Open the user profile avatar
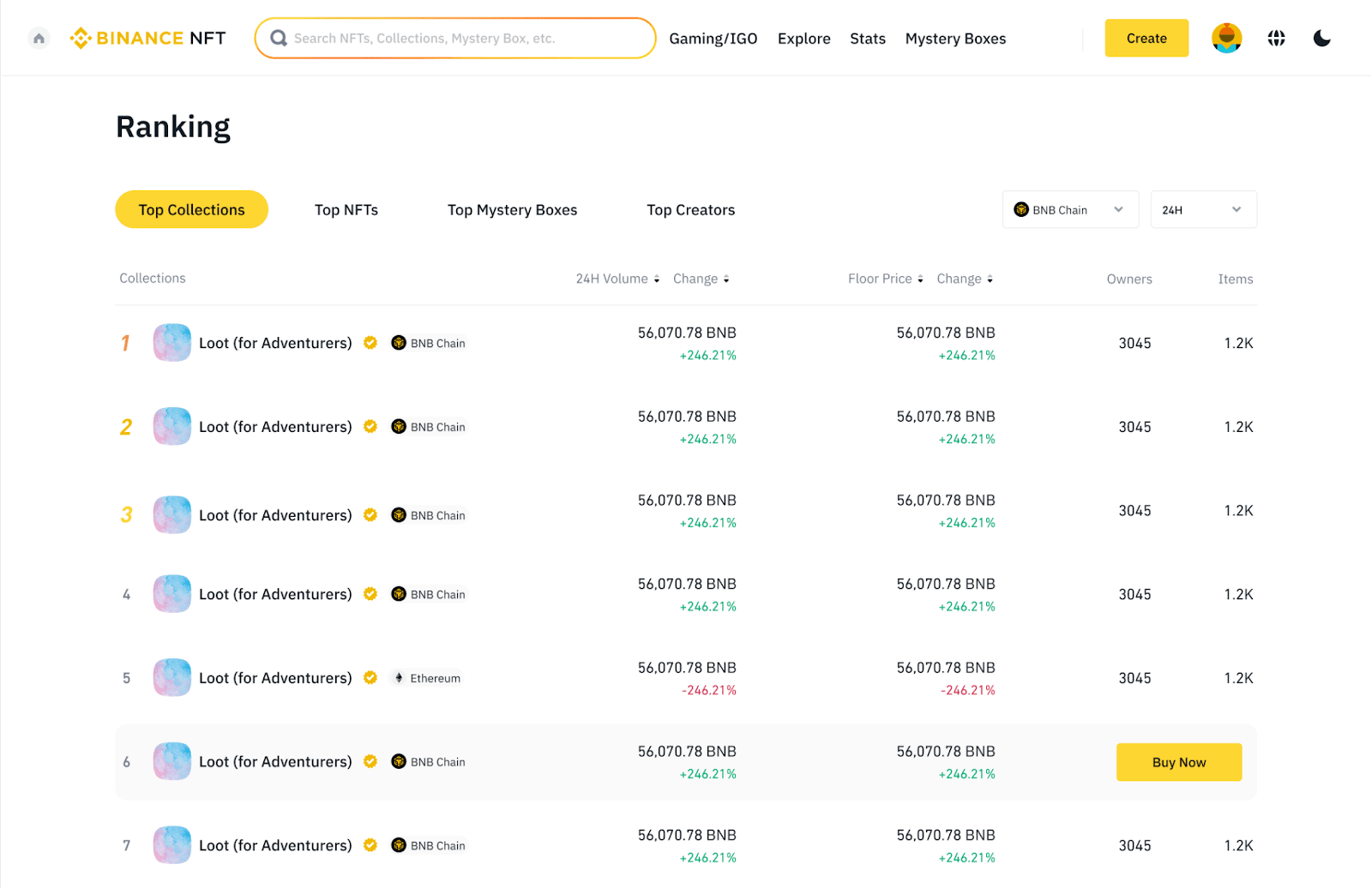 1226,39
